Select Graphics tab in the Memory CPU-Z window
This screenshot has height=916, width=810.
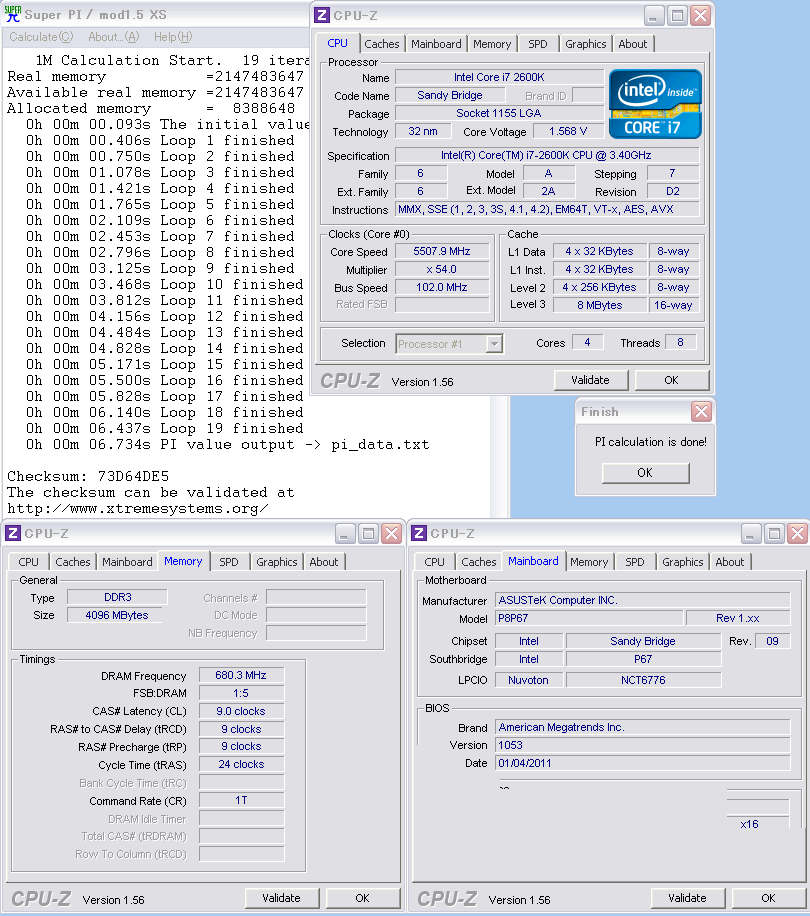point(277,562)
